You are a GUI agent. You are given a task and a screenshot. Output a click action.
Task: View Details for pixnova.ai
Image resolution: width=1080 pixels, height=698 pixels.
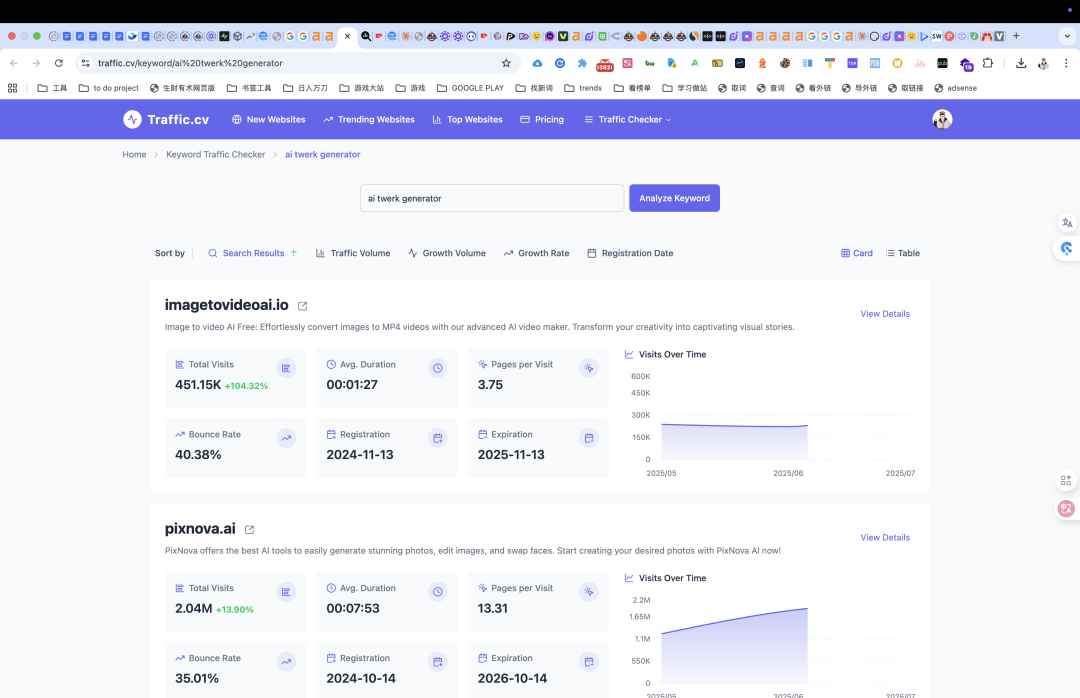885,537
